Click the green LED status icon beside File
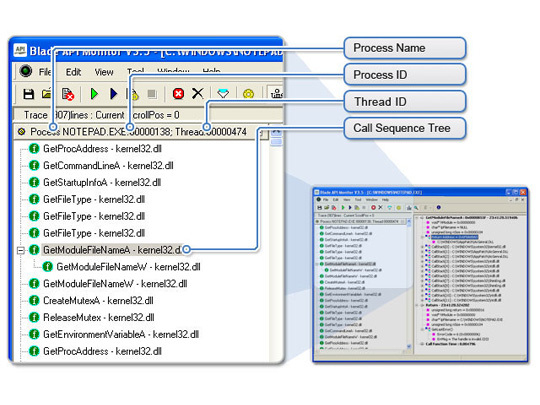This screenshot has height=405, width=540. click(26, 71)
